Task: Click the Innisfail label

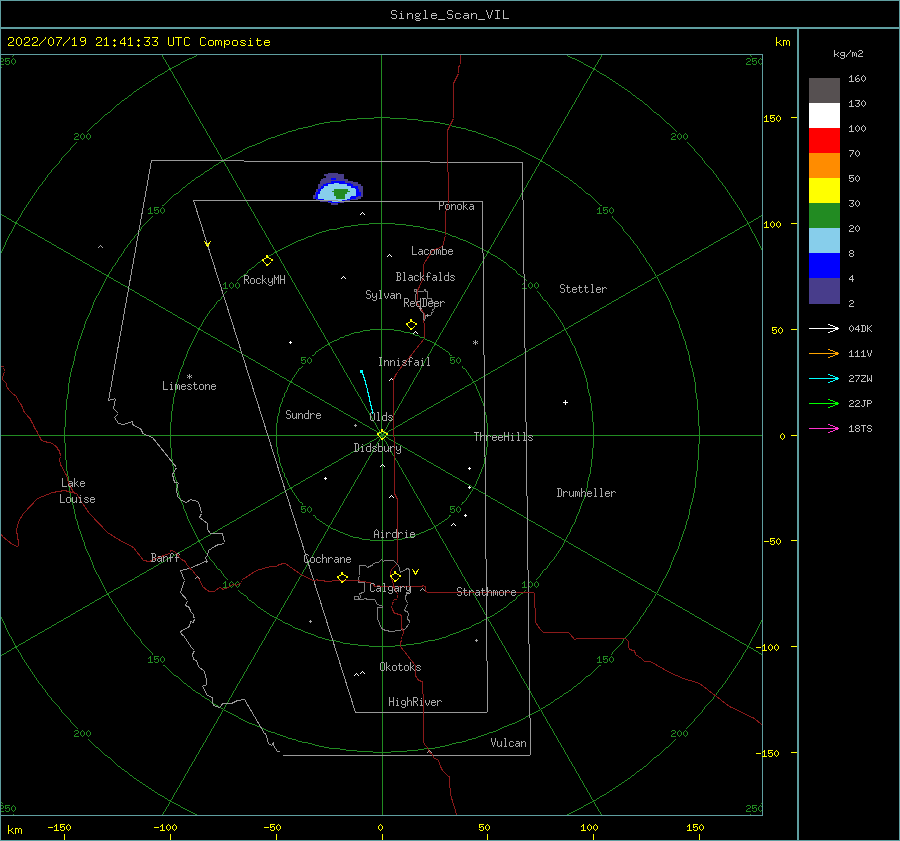Action: tap(404, 362)
